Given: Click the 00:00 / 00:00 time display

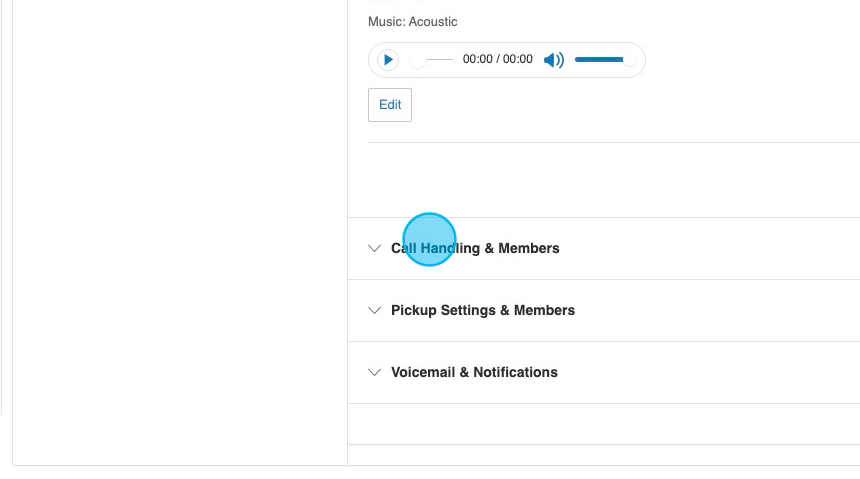Looking at the screenshot, I should coord(497,60).
